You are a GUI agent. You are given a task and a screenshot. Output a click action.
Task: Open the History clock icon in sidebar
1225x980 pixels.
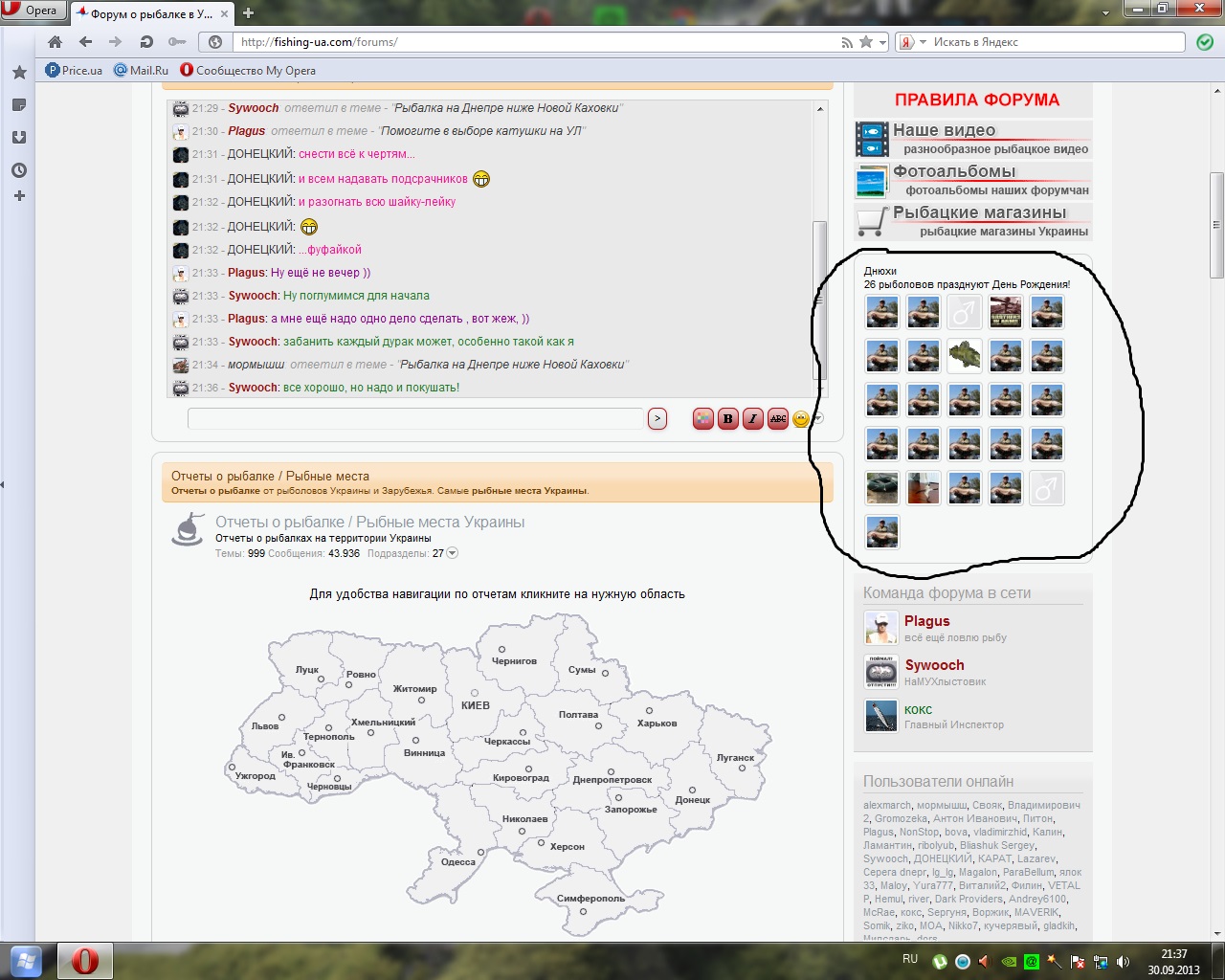[x=18, y=170]
